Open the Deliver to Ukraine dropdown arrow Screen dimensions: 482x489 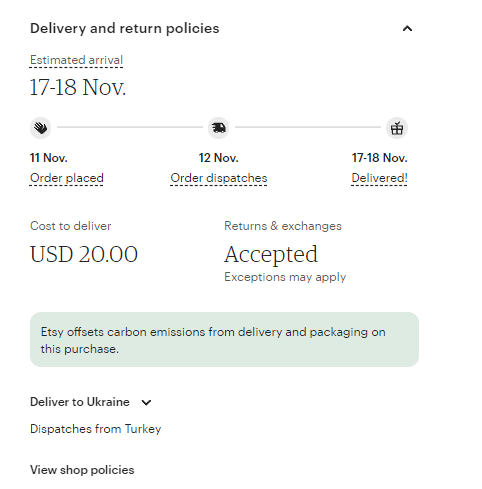click(146, 402)
